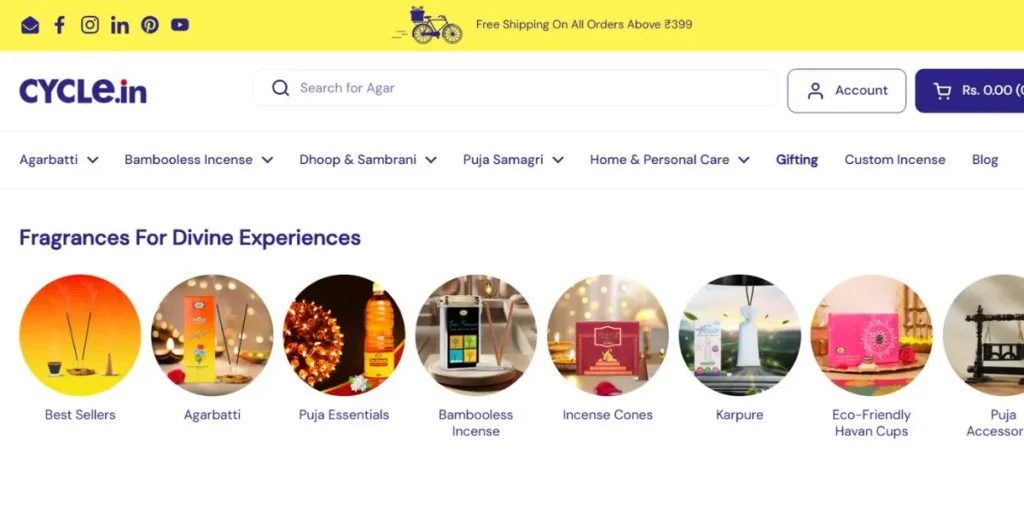Screen dimensions: 1024x512
Task: Open the shopping cart icon
Action: [942, 91]
